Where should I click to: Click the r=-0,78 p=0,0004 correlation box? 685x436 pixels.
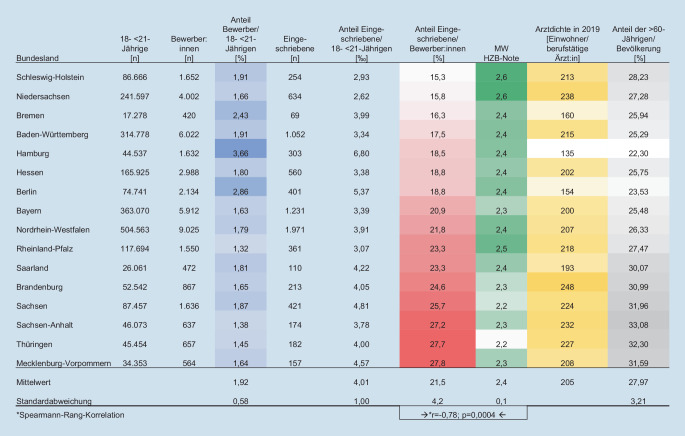click(463, 413)
